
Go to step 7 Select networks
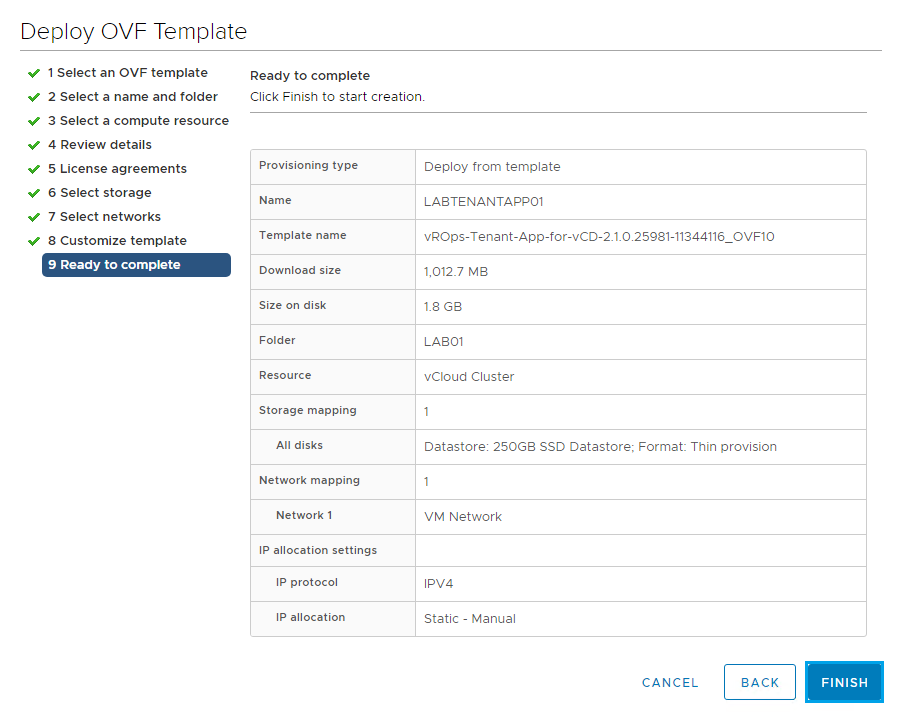[104, 217]
